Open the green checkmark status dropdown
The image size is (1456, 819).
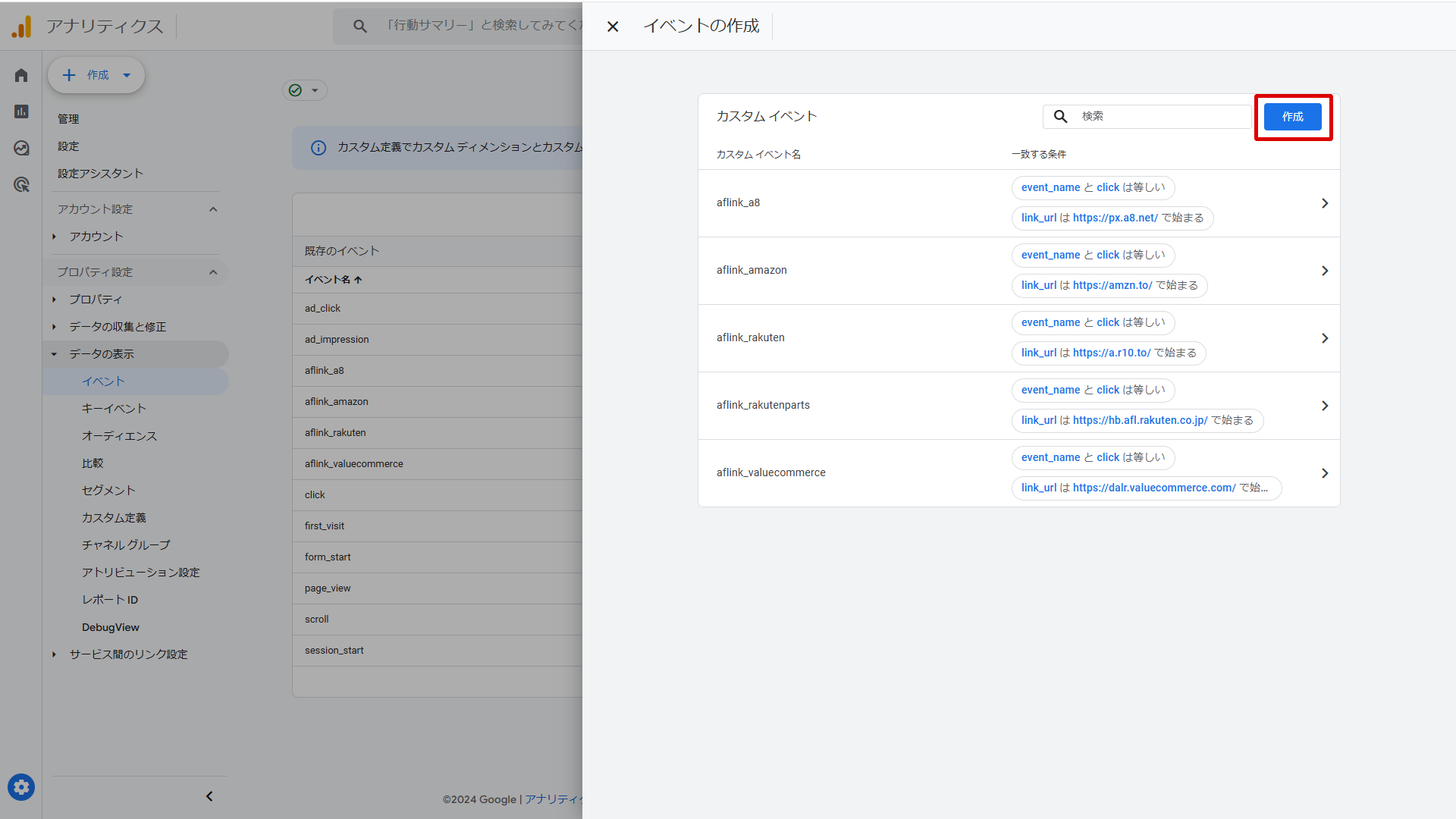(x=304, y=90)
